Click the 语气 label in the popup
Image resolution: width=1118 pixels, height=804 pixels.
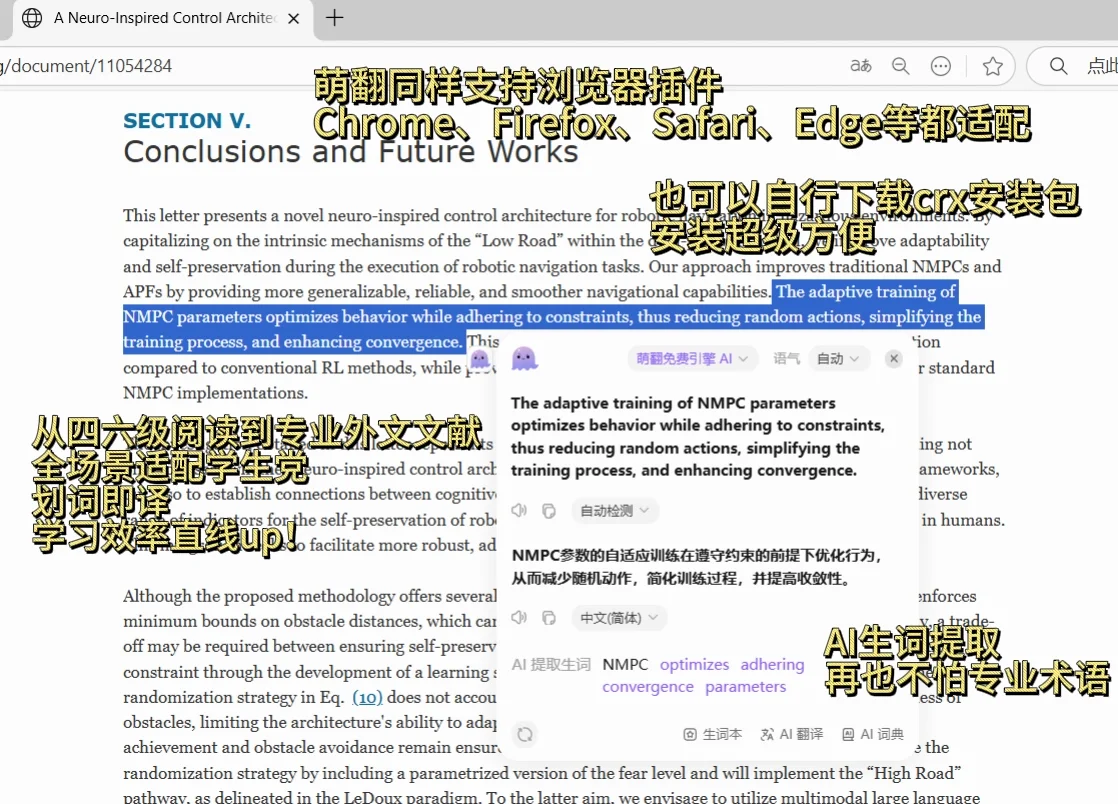(x=786, y=359)
